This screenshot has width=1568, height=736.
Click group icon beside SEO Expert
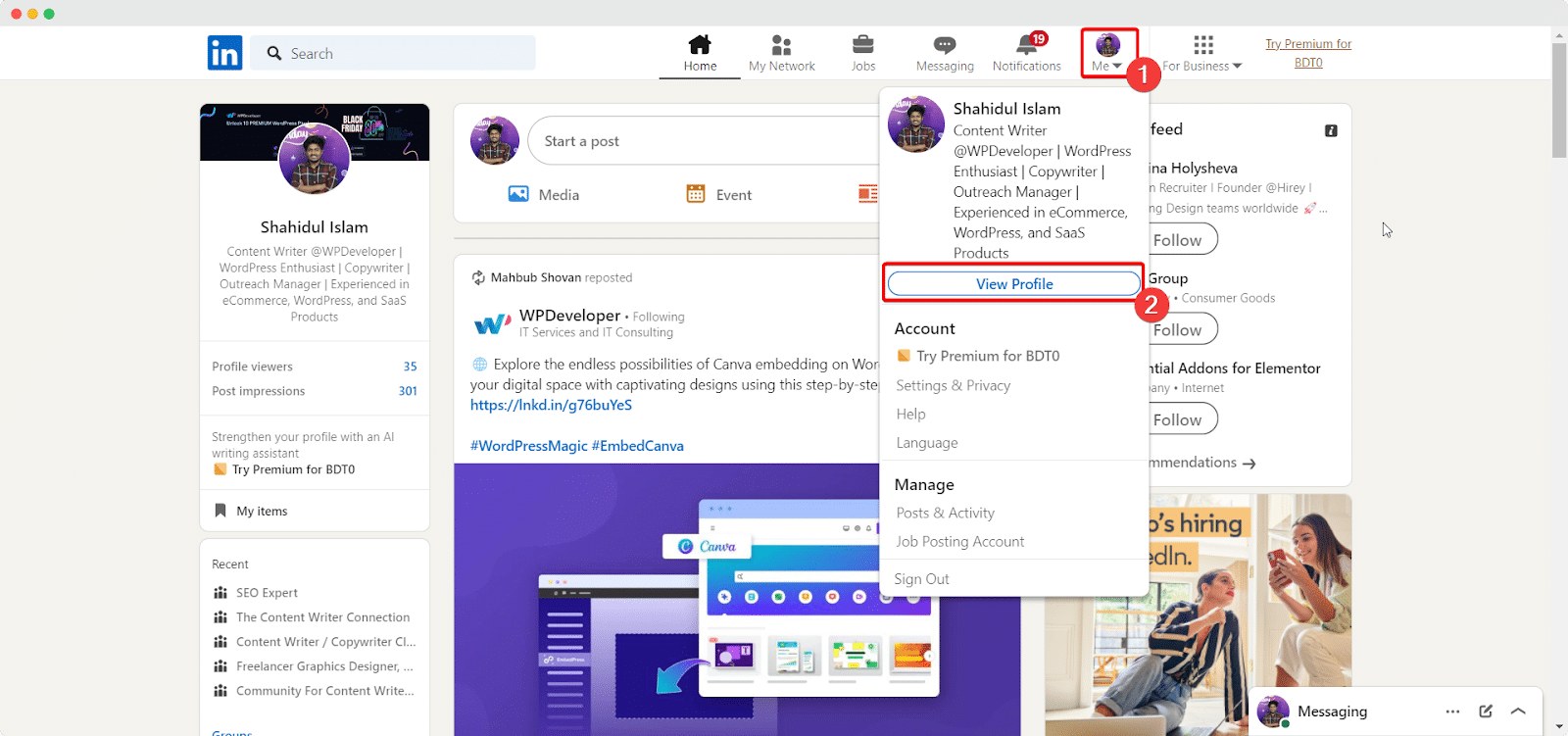[x=220, y=593]
